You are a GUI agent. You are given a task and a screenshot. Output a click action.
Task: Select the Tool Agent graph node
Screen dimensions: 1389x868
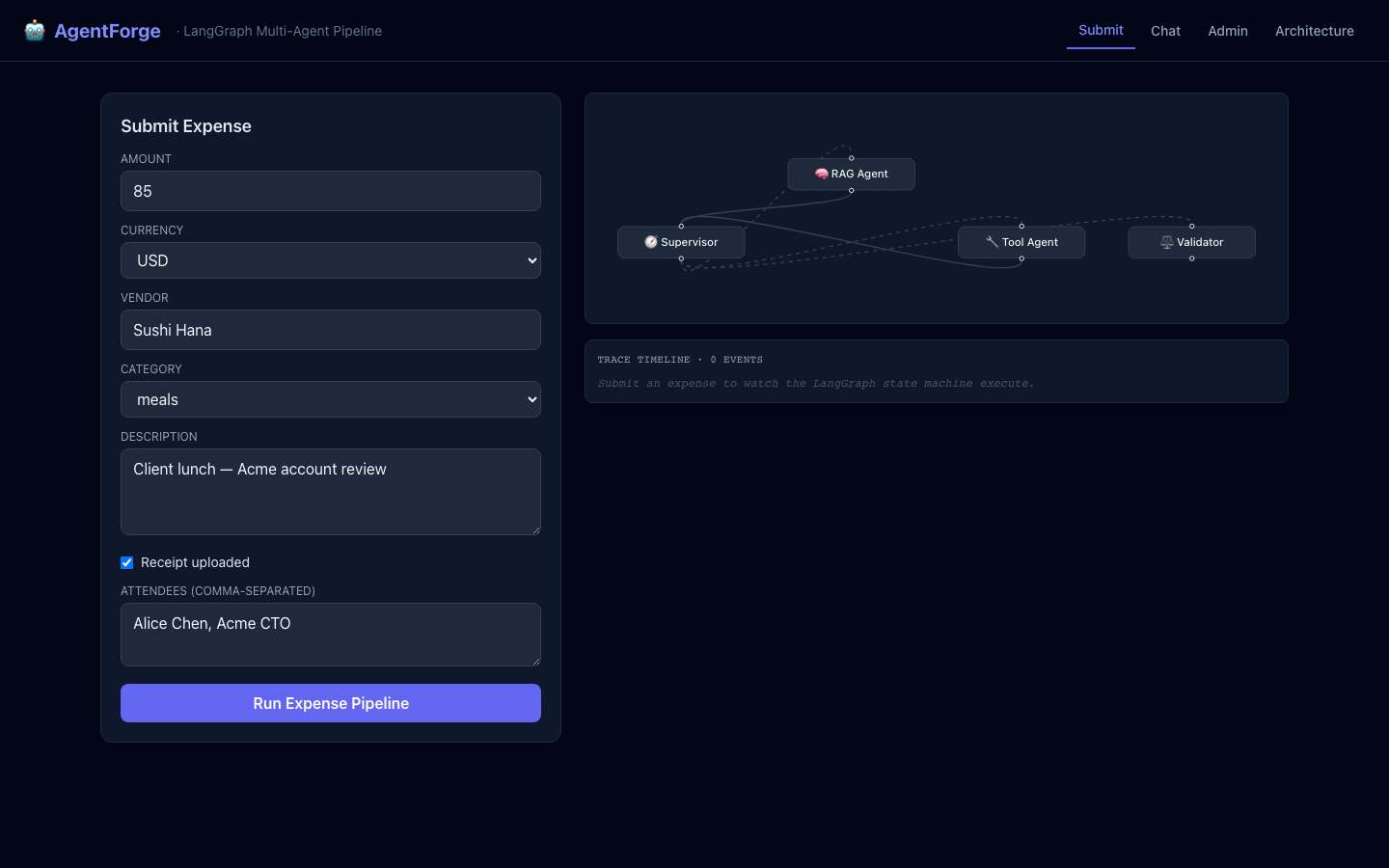click(x=1021, y=243)
